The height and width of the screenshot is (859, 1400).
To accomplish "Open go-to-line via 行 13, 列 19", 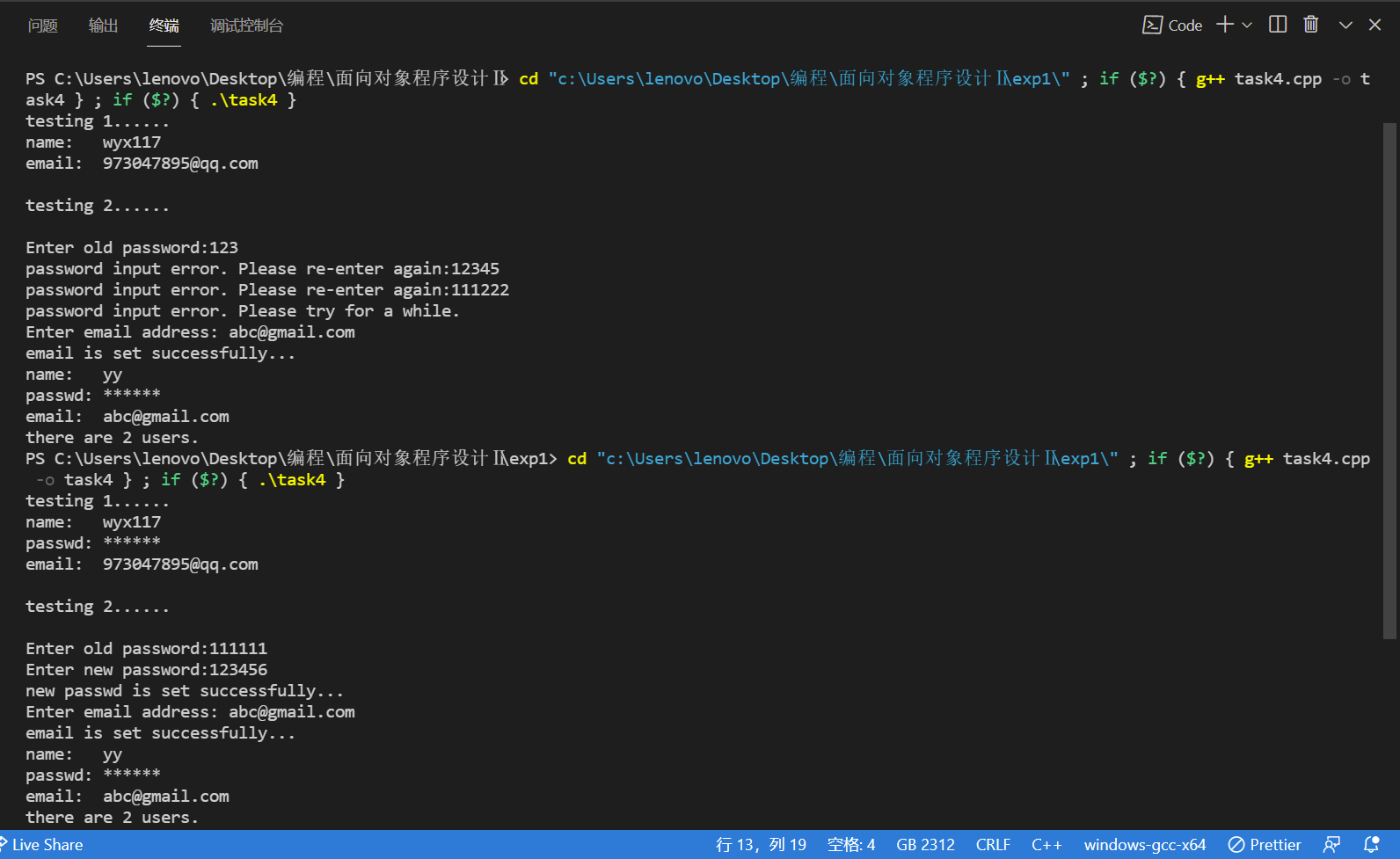I will tap(761, 845).
